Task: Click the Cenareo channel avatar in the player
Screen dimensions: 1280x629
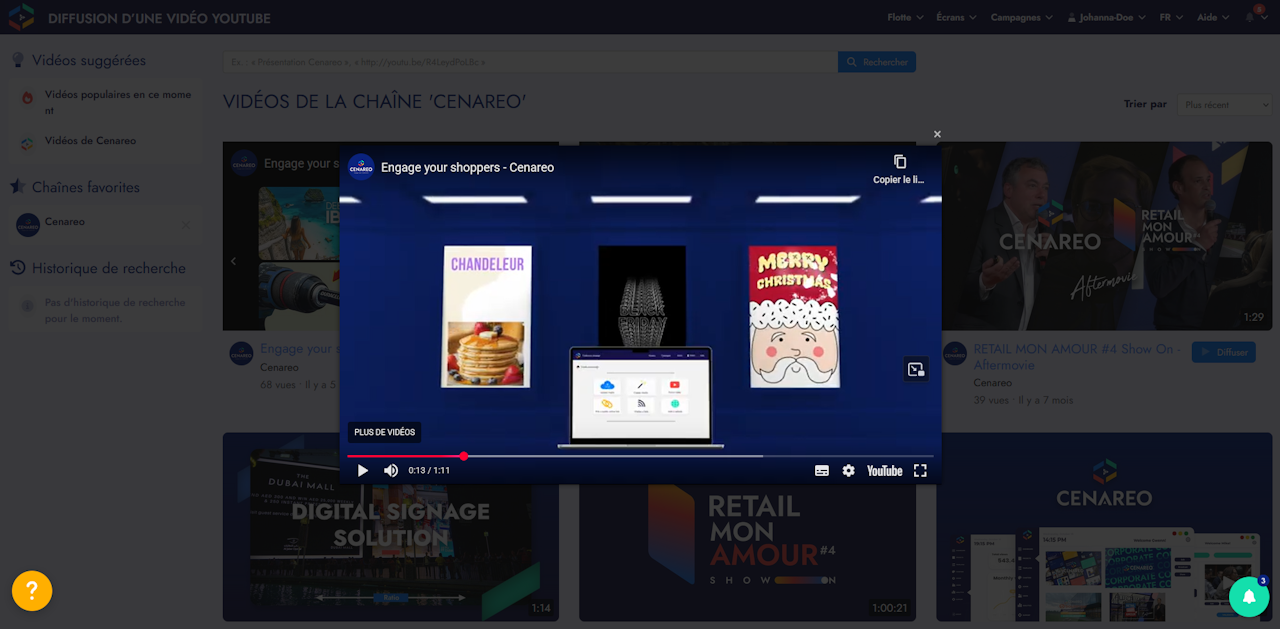Action: point(361,167)
